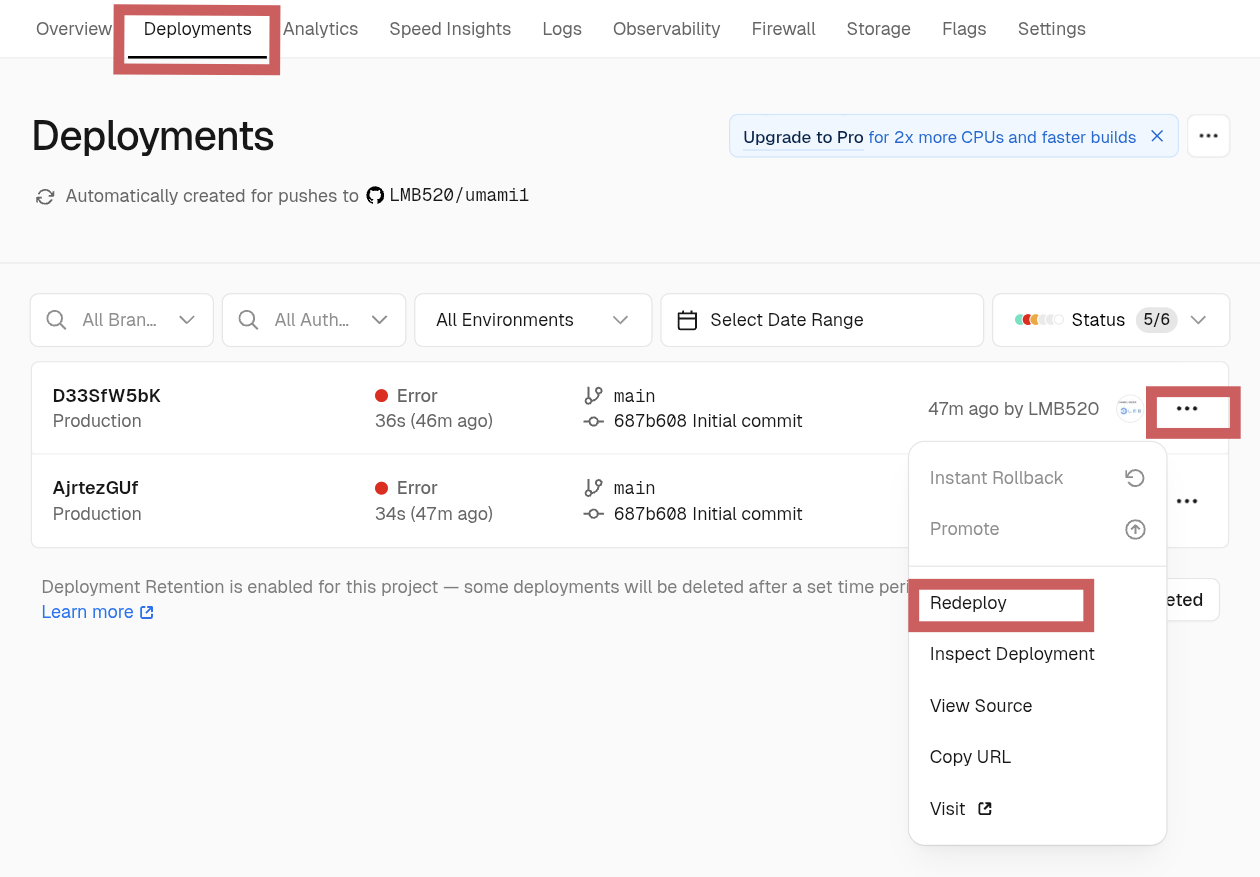Dismiss the Upgrade to Pro banner
The image size is (1260, 877).
(1157, 136)
